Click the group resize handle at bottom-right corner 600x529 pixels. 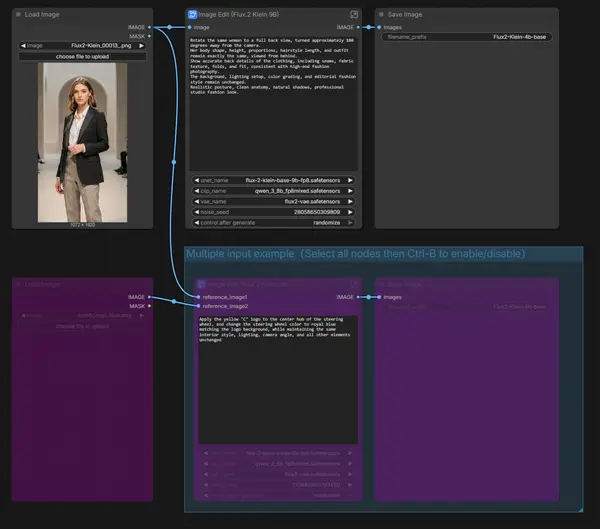[x=580, y=509]
